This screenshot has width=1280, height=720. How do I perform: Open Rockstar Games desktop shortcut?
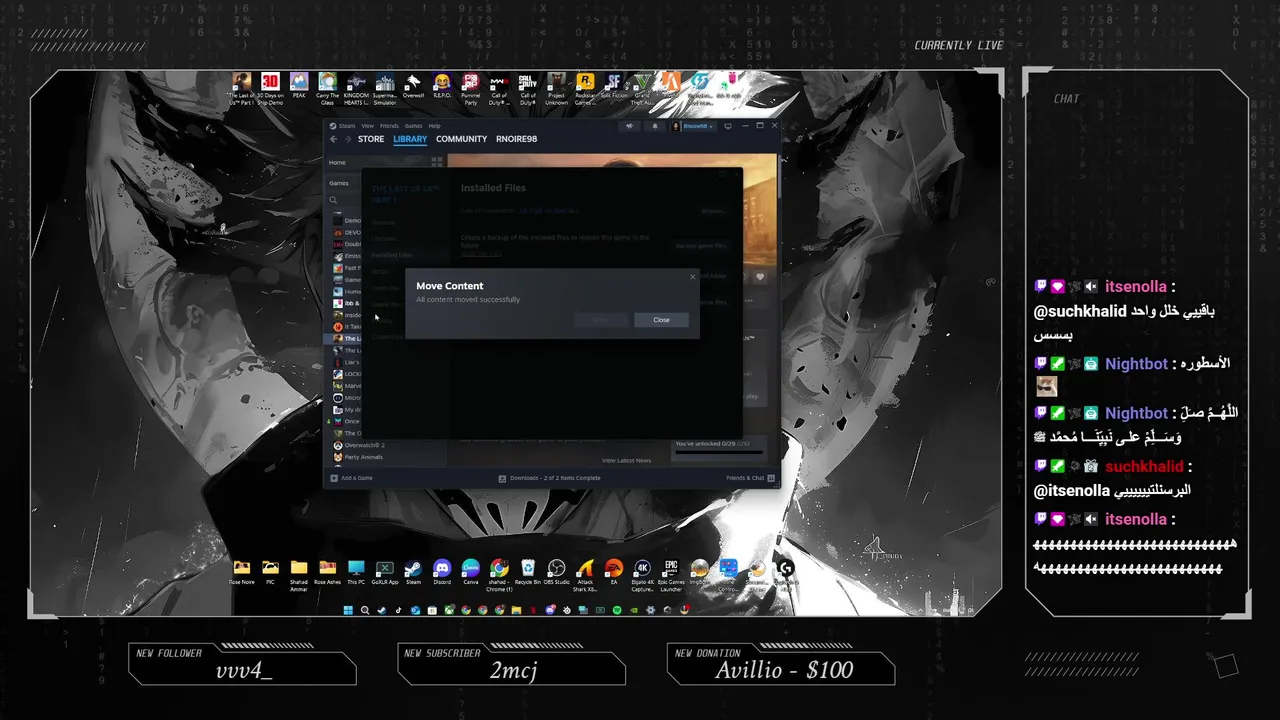pos(586,88)
